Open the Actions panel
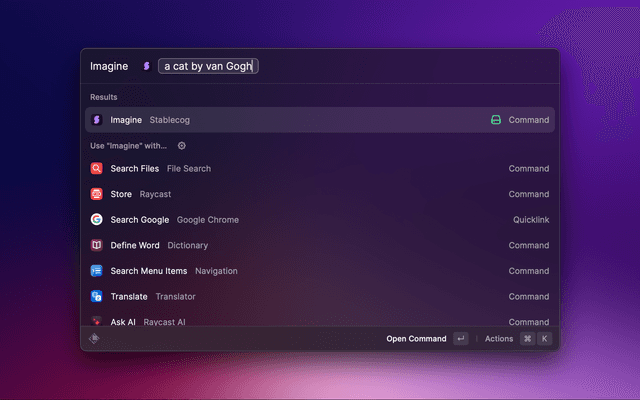Viewport: 640px width, 400px height. pos(499,339)
